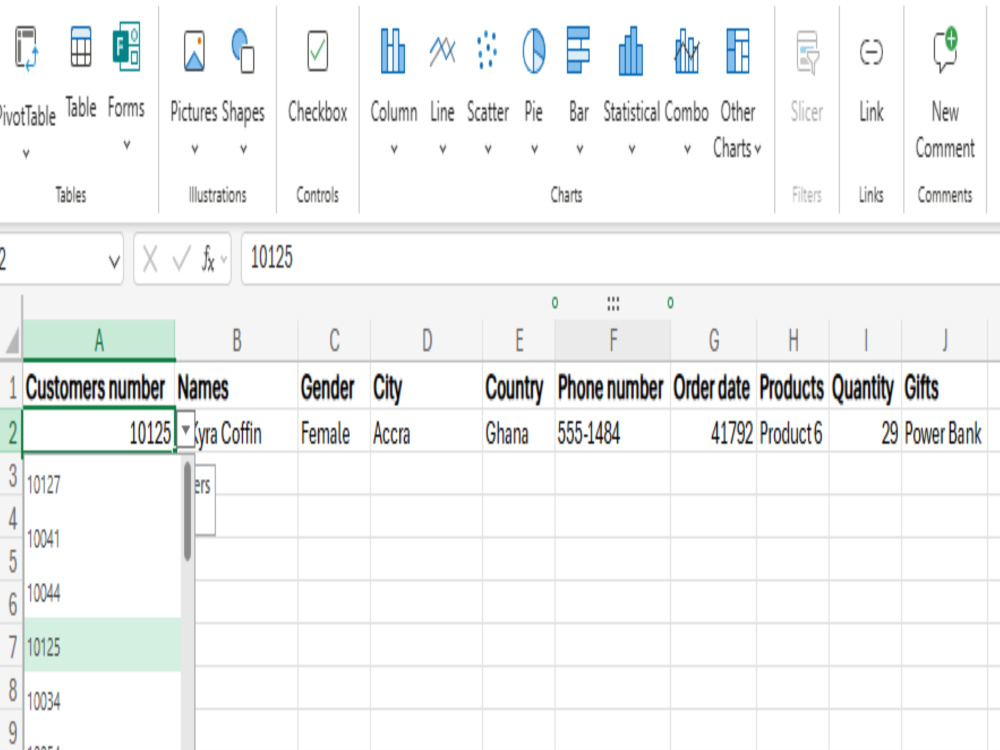The height and width of the screenshot is (750, 1000).
Task: Expand the PivotTable dropdown arrow
Action: [x=26, y=154]
